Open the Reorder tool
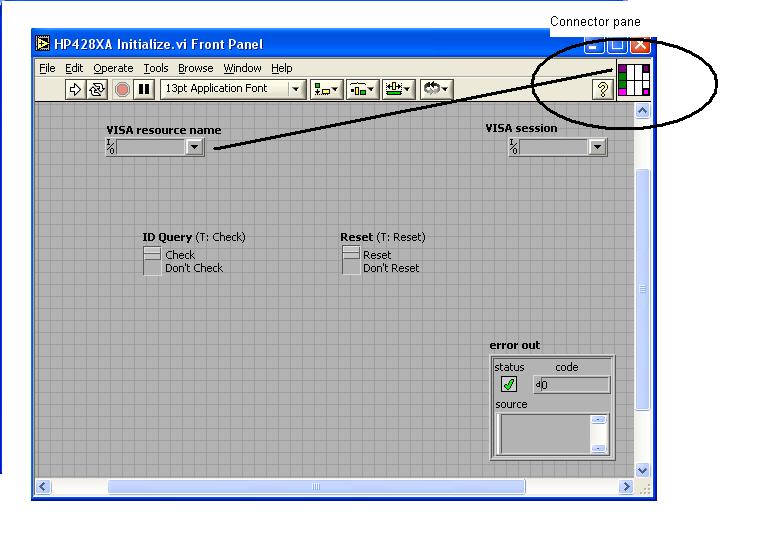This screenshot has width=779, height=559. pyautogui.click(x=435, y=89)
